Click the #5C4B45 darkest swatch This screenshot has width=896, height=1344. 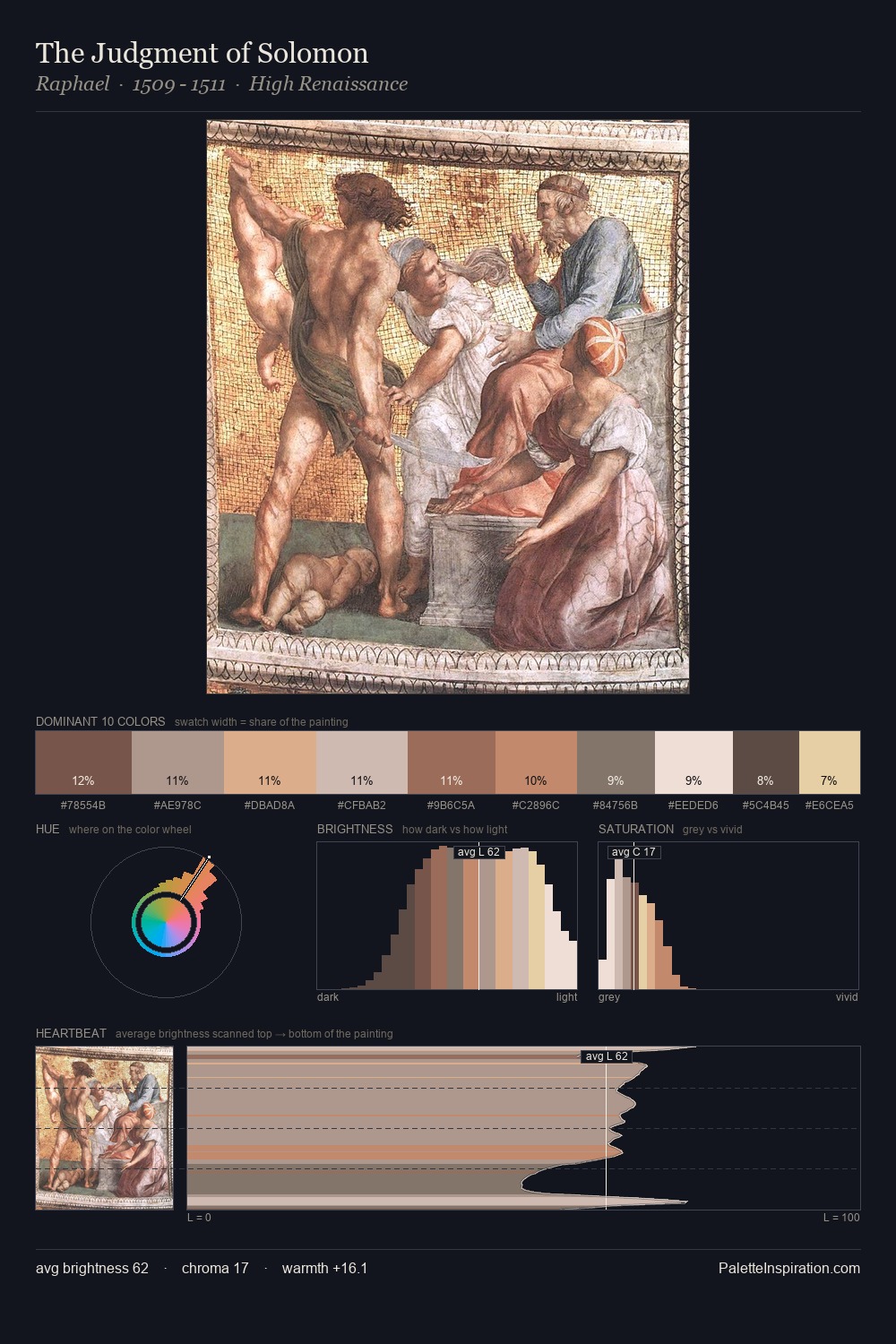(x=765, y=762)
